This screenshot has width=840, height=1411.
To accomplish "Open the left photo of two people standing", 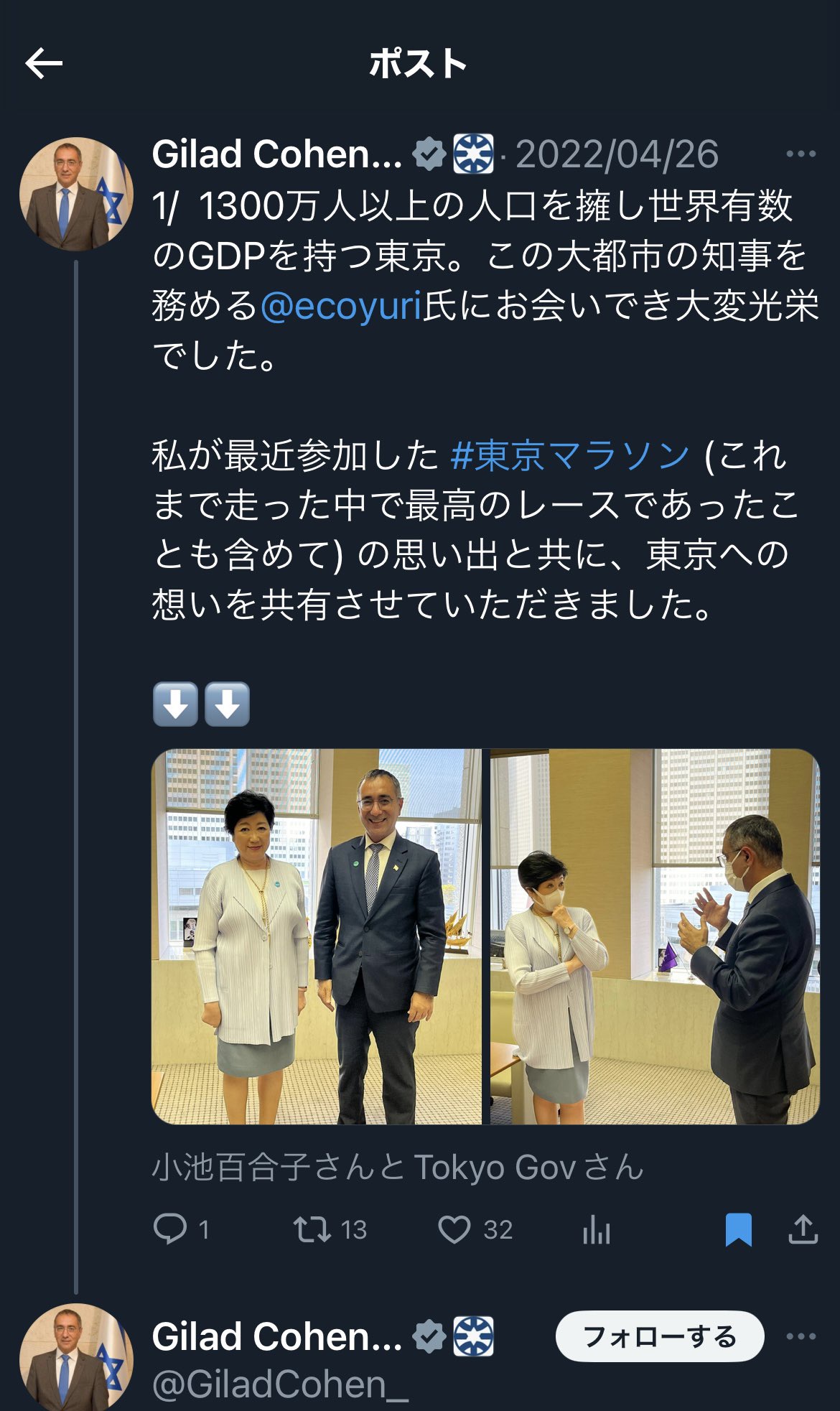I will [x=317, y=936].
